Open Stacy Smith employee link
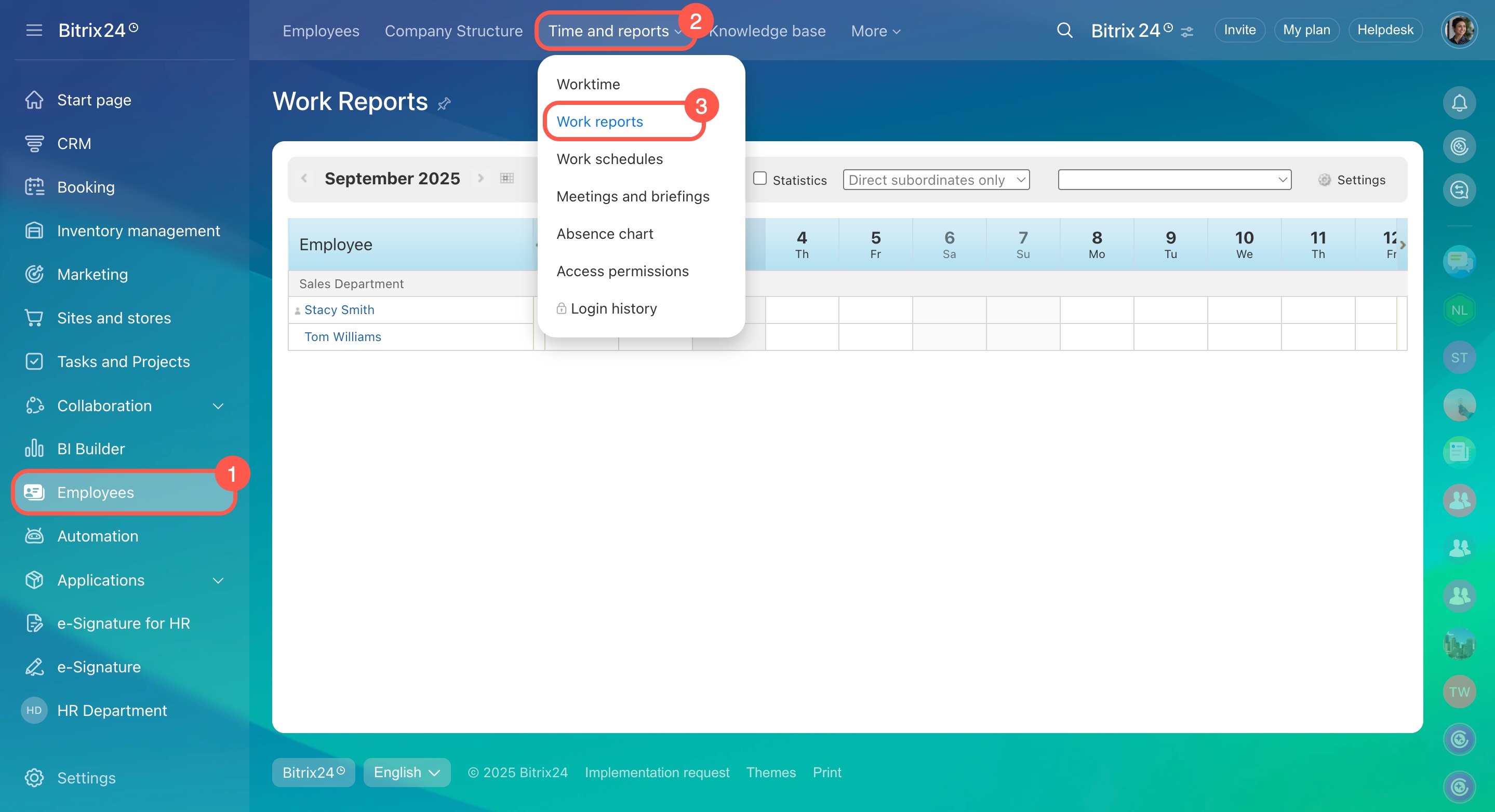Image resolution: width=1495 pixels, height=812 pixels. tap(339, 310)
